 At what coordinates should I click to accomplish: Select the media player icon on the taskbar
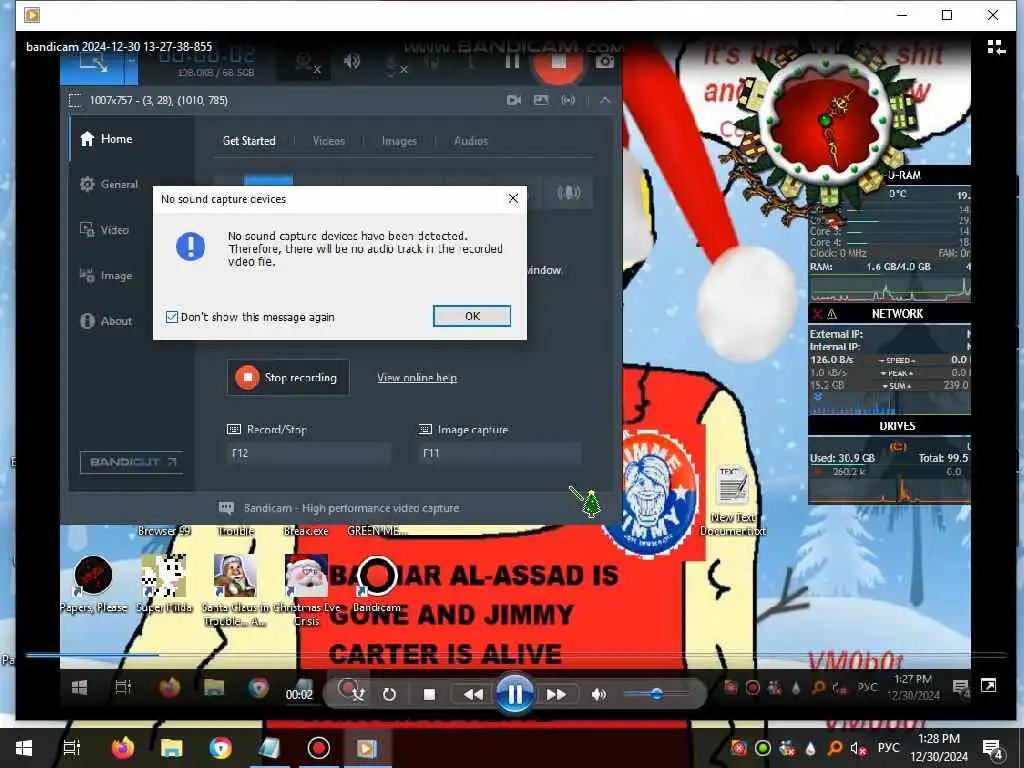pyautogui.click(x=366, y=748)
